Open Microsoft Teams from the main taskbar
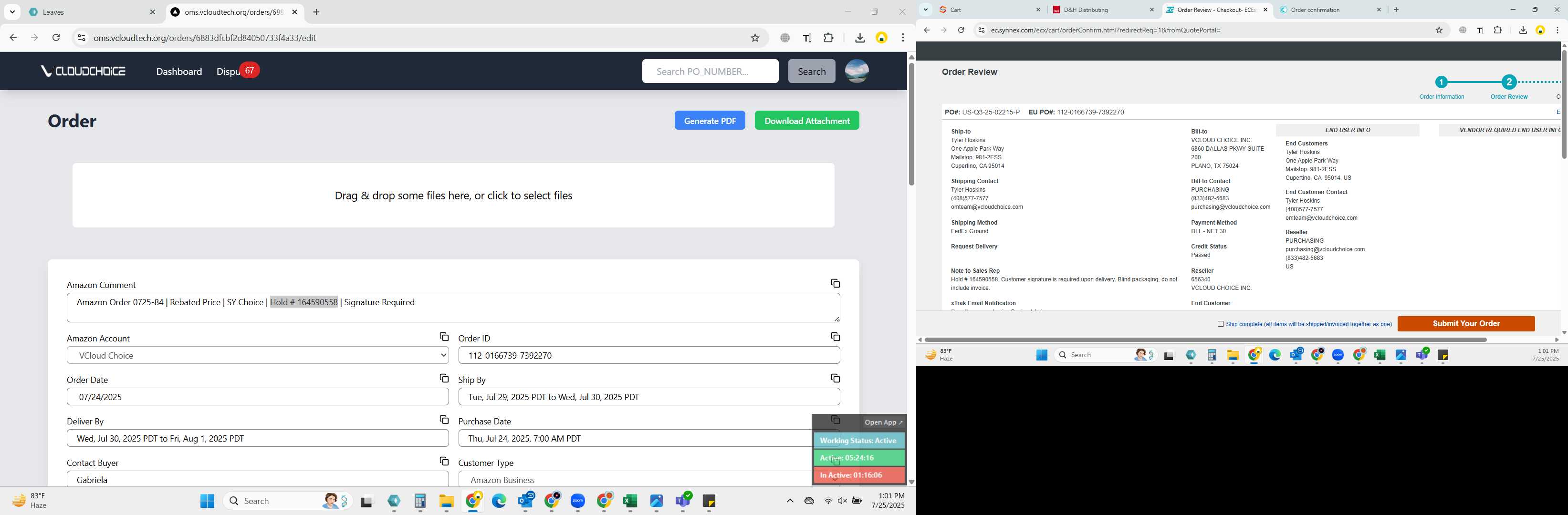 (x=684, y=501)
